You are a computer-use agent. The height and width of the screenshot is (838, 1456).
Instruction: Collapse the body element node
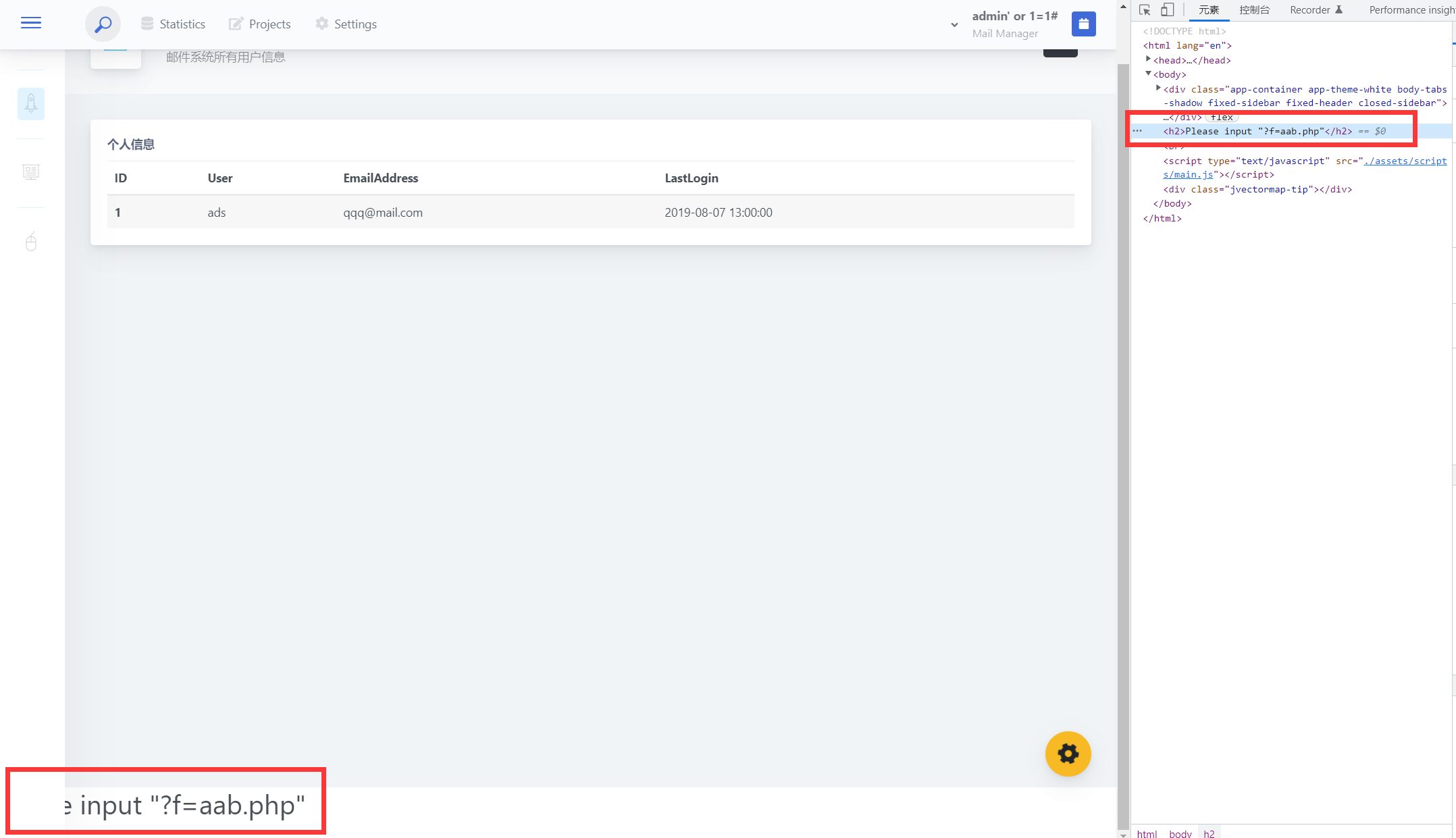pos(1148,74)
